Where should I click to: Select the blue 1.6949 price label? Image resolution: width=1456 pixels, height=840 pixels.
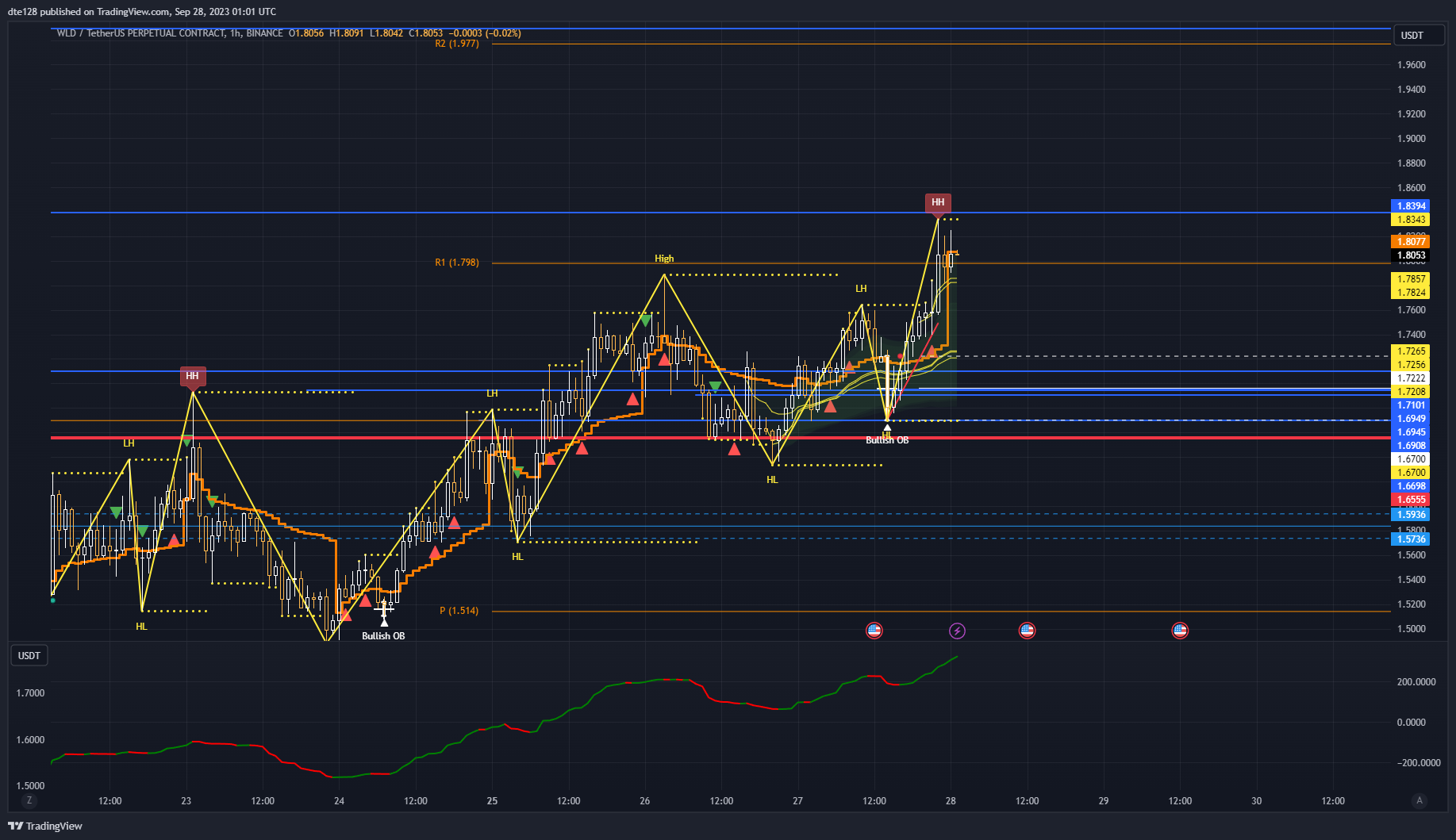coord(1411,419)
